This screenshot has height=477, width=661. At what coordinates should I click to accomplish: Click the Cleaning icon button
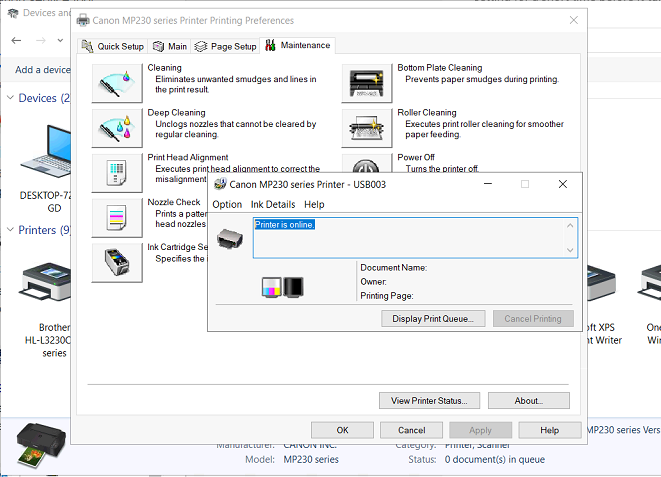click(x=117, y=83)
